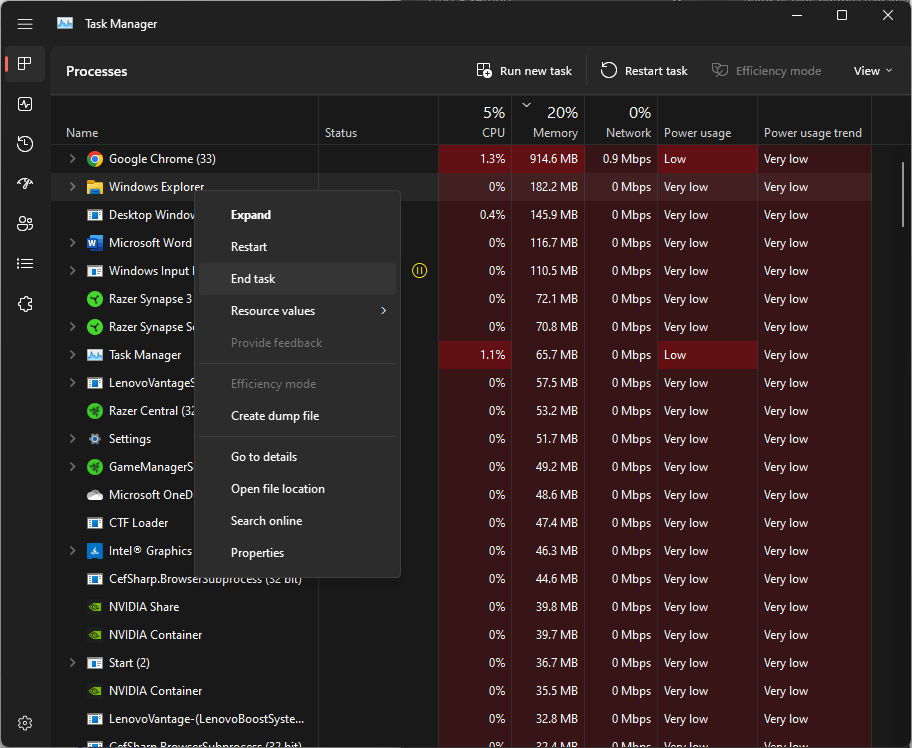Choose End task in the context menu
This screenshot has width=912, height=748.
[x=297, y=279]
